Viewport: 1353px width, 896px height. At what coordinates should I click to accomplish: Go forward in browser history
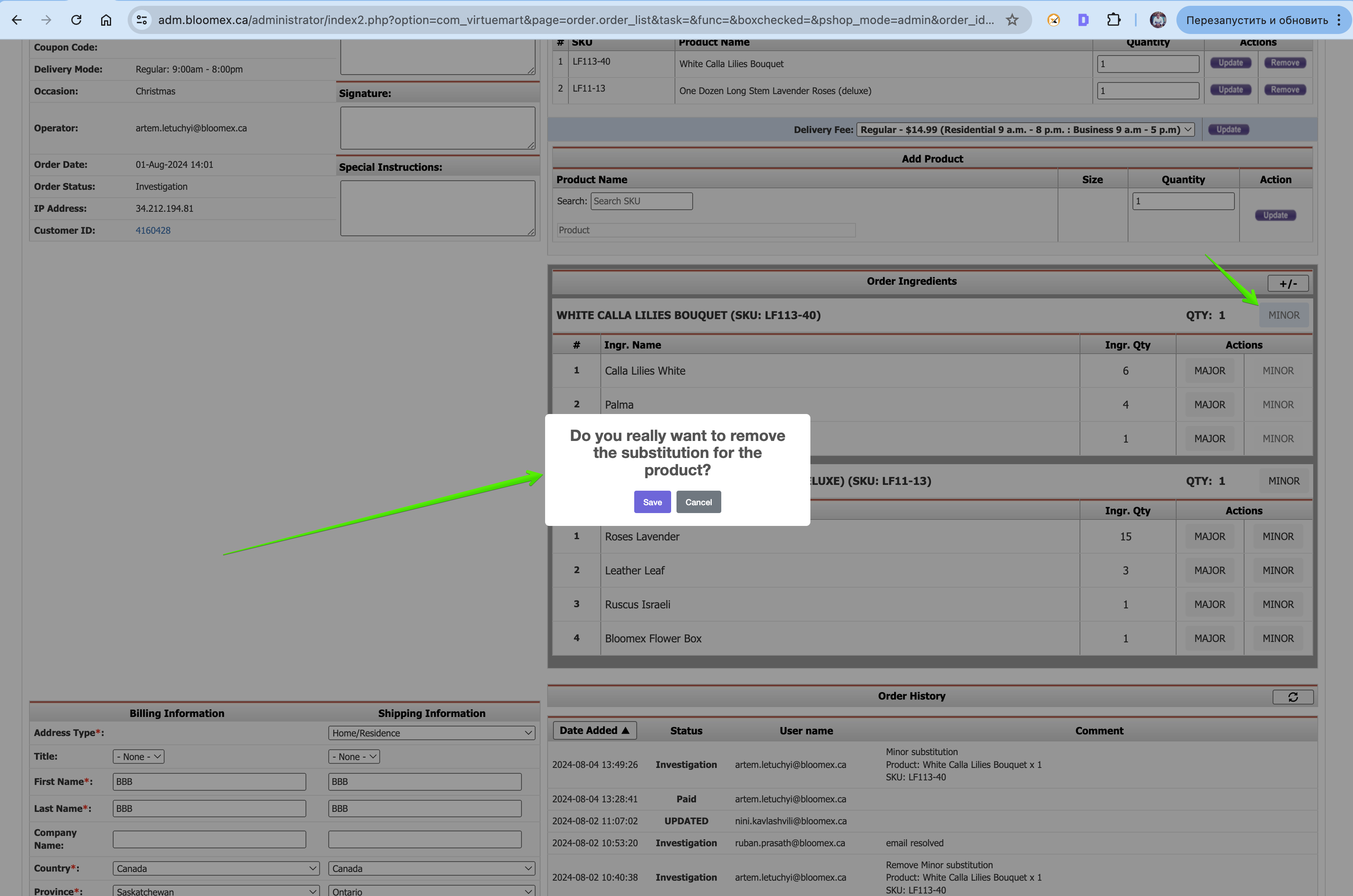point(46,20)
